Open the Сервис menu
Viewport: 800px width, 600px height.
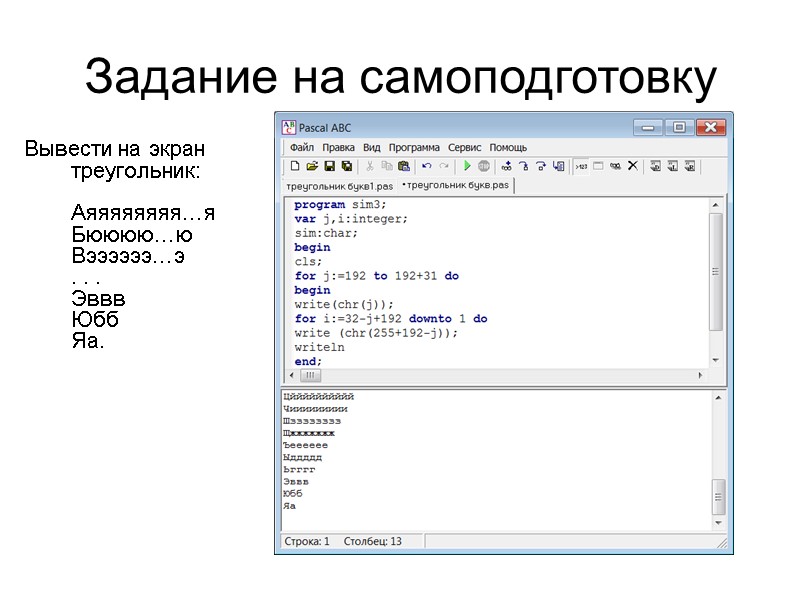coord(464,147)
